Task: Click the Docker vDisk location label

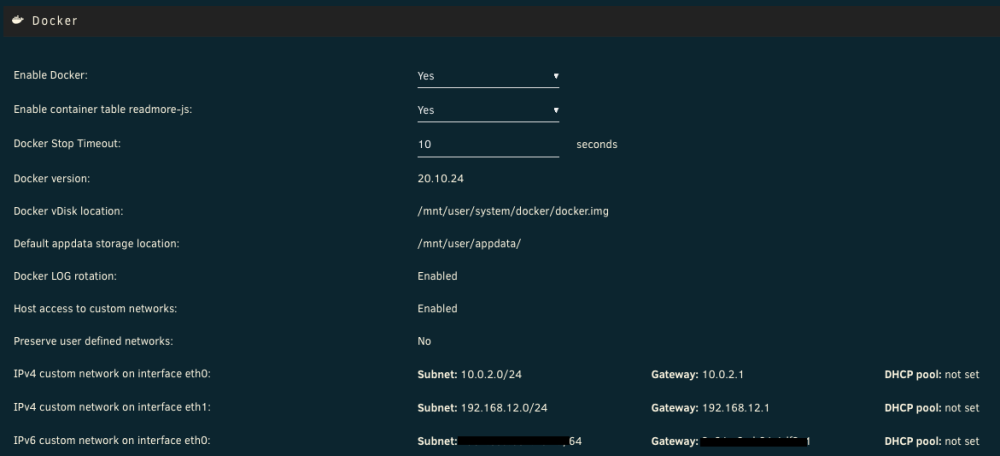Action: pos(68,210)
